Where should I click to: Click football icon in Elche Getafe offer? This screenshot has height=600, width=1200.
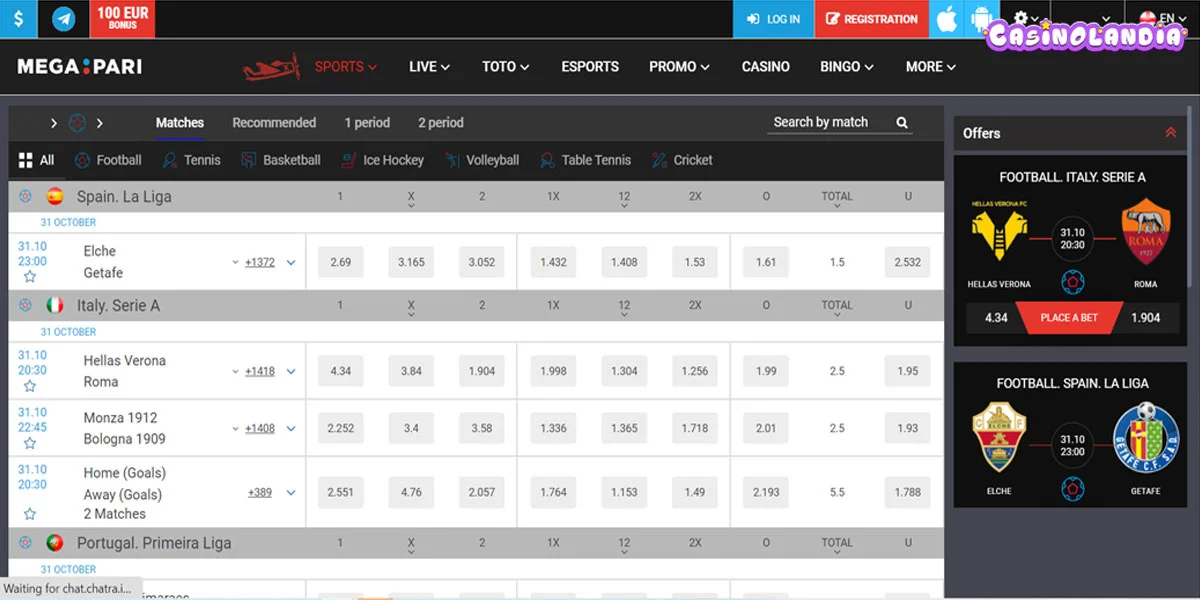1073,489
